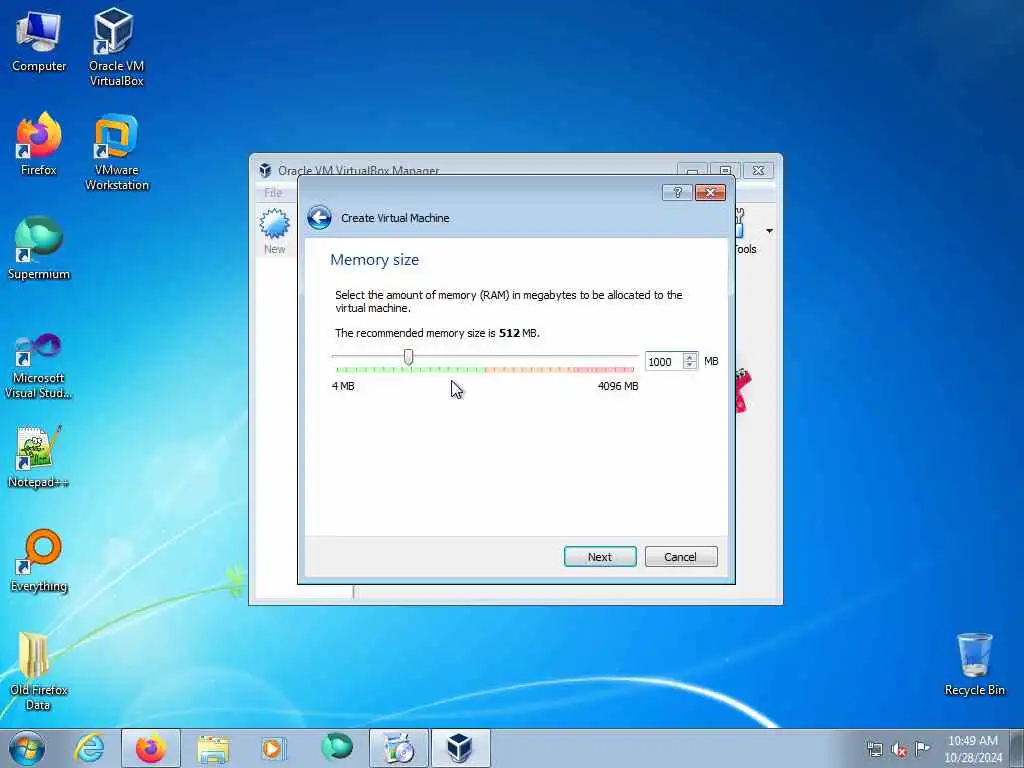This screenshot has width=1024, height=768.
Task: Click the VirtualBox Manager title bar icon
Action: click(x=264, y=170)
